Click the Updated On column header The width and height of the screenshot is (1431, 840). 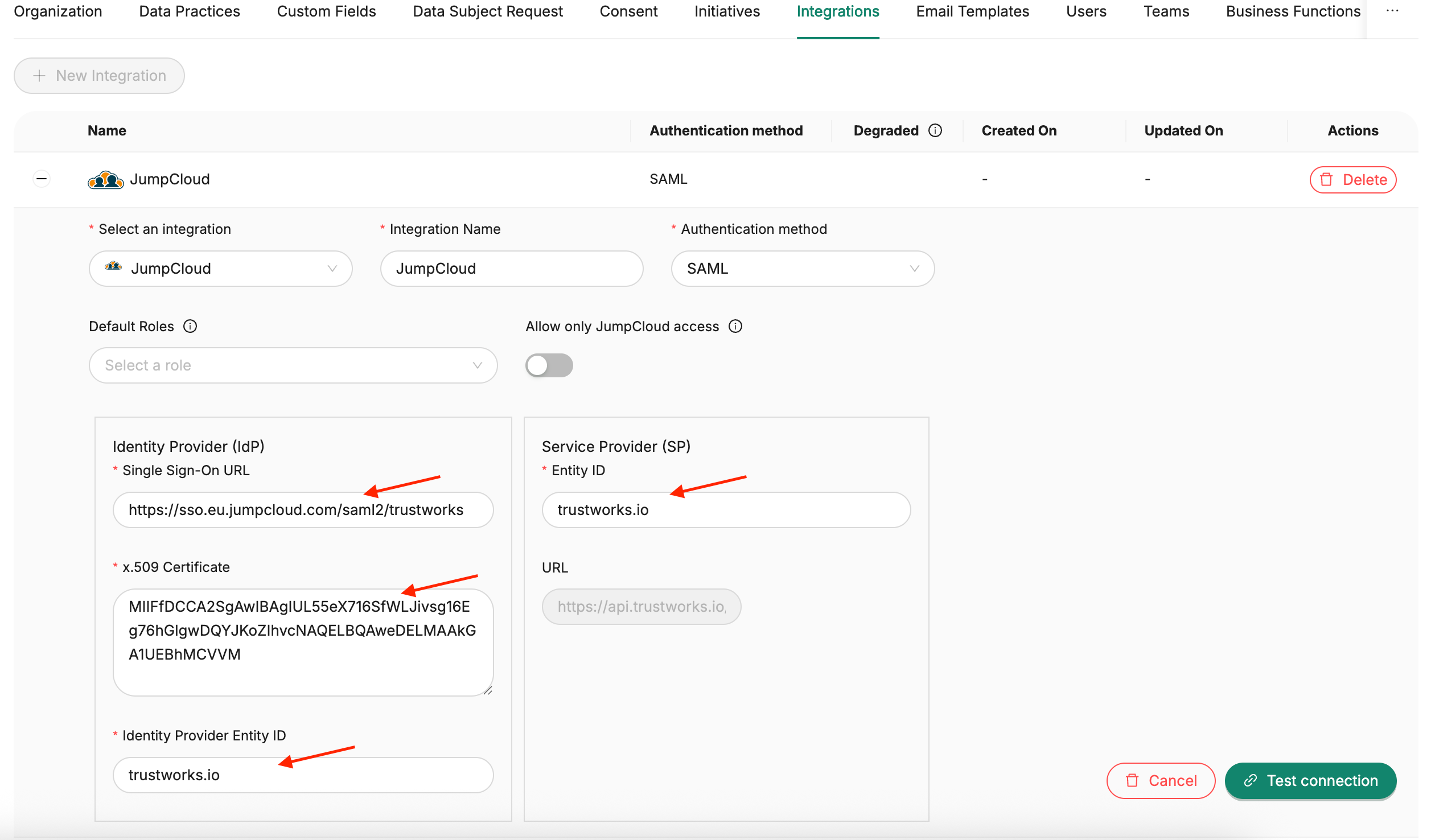click(x=1183, y=131)
